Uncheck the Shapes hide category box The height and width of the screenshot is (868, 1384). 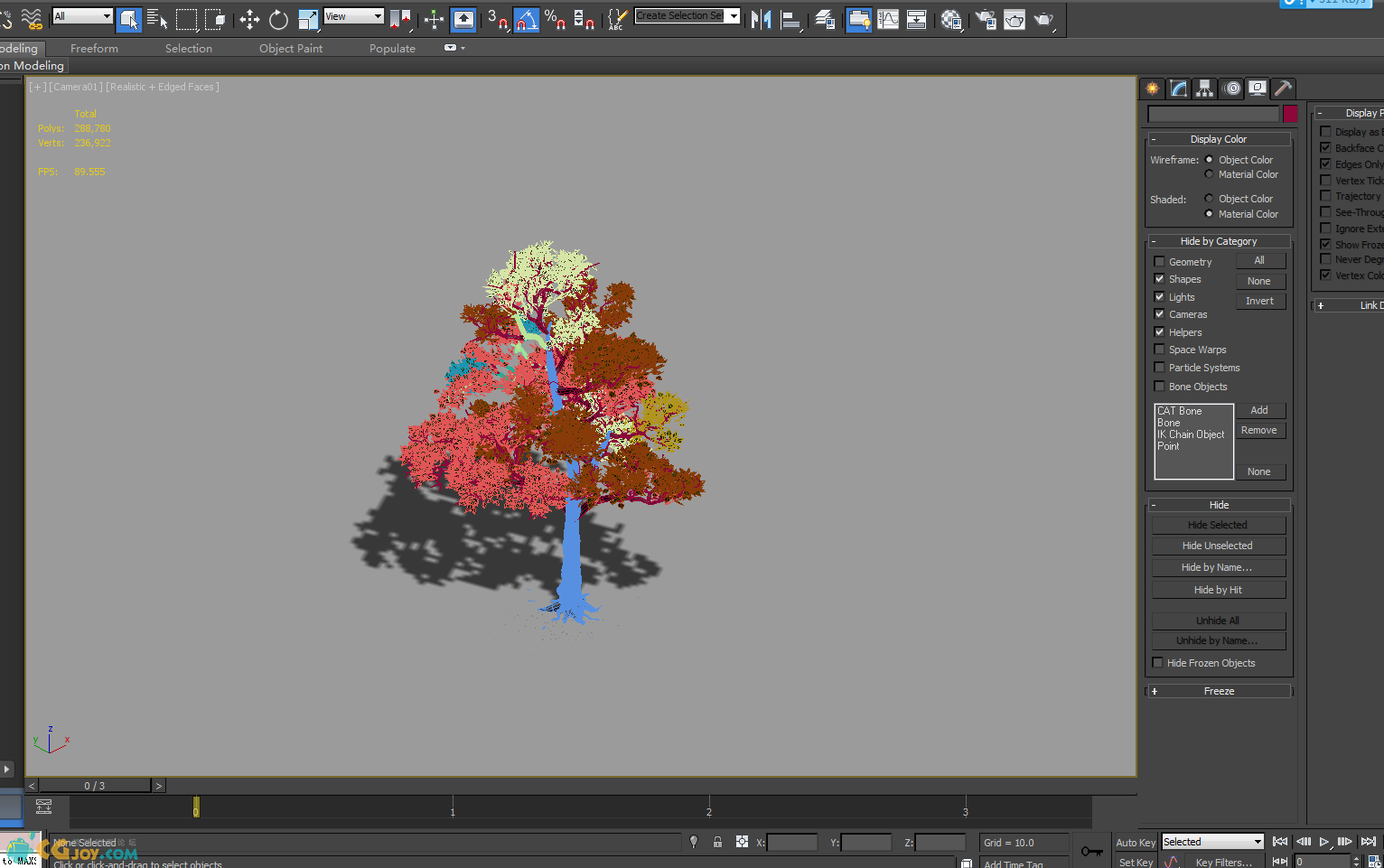pyautogui.click(x=1159, y=279)
